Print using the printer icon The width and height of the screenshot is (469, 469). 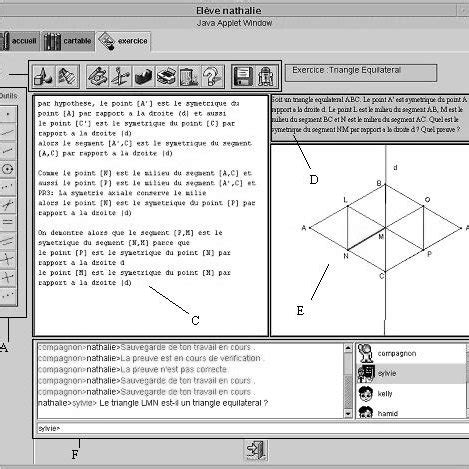tap(166, 76)
